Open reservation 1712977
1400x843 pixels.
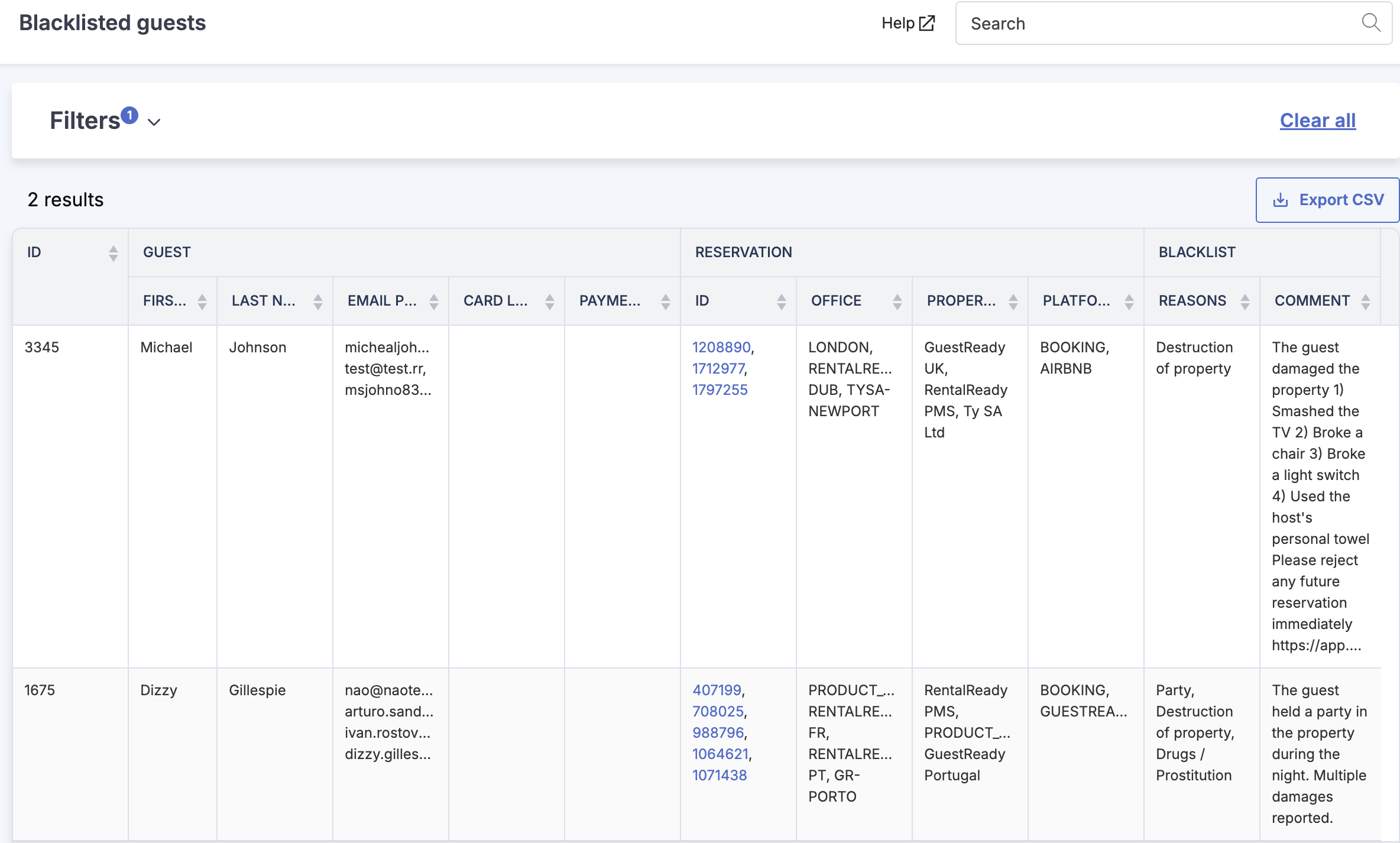click(x=718, y=368)
